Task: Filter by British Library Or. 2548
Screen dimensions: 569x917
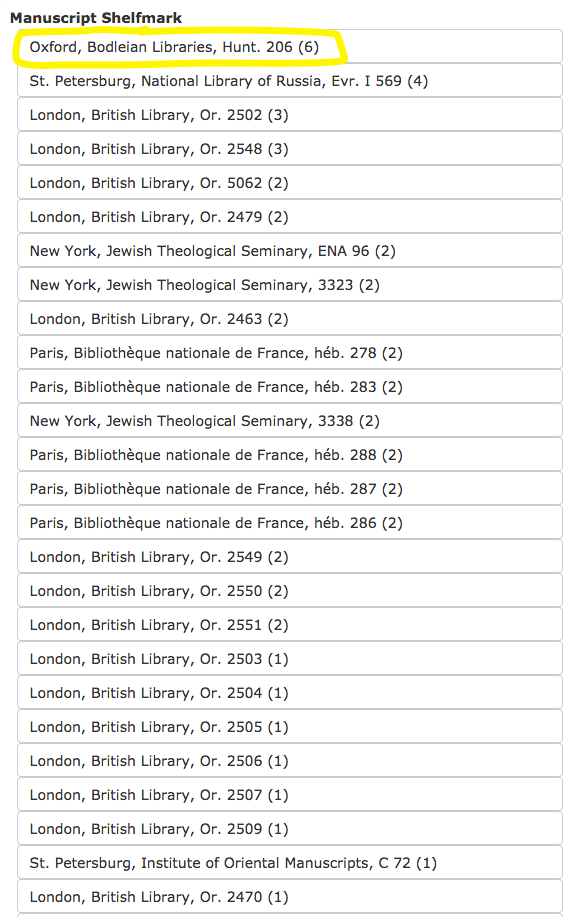Action: 290,149
